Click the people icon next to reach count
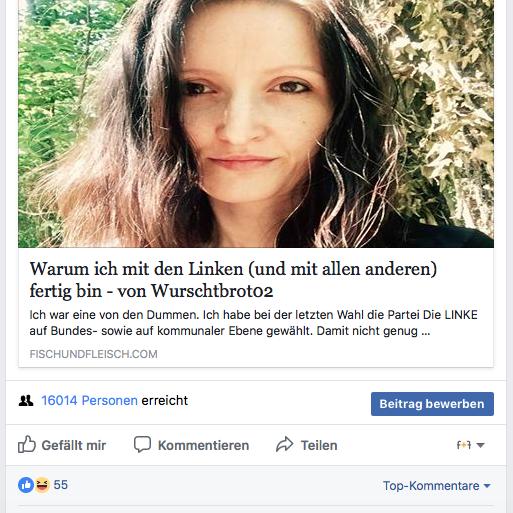The width and height of the screenshot is (513, 513). [26, 400]
